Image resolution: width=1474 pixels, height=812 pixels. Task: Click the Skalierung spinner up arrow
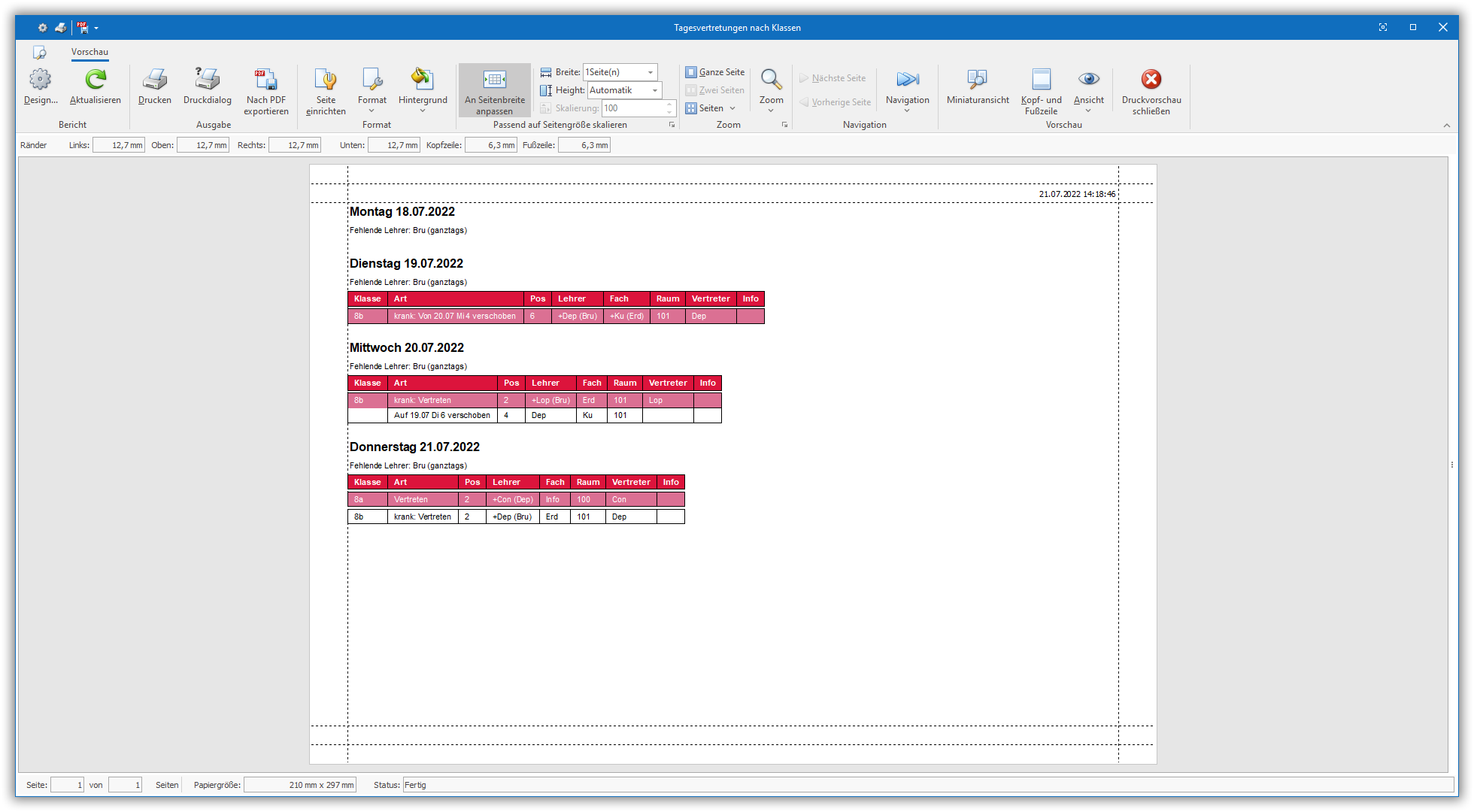tap(669, 105)
